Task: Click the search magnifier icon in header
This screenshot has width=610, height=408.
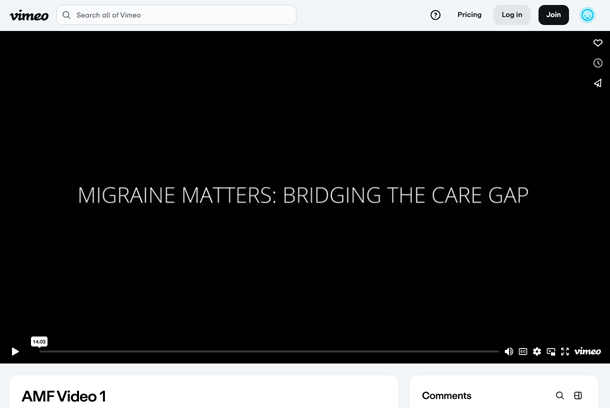Action: coord(67,15)
